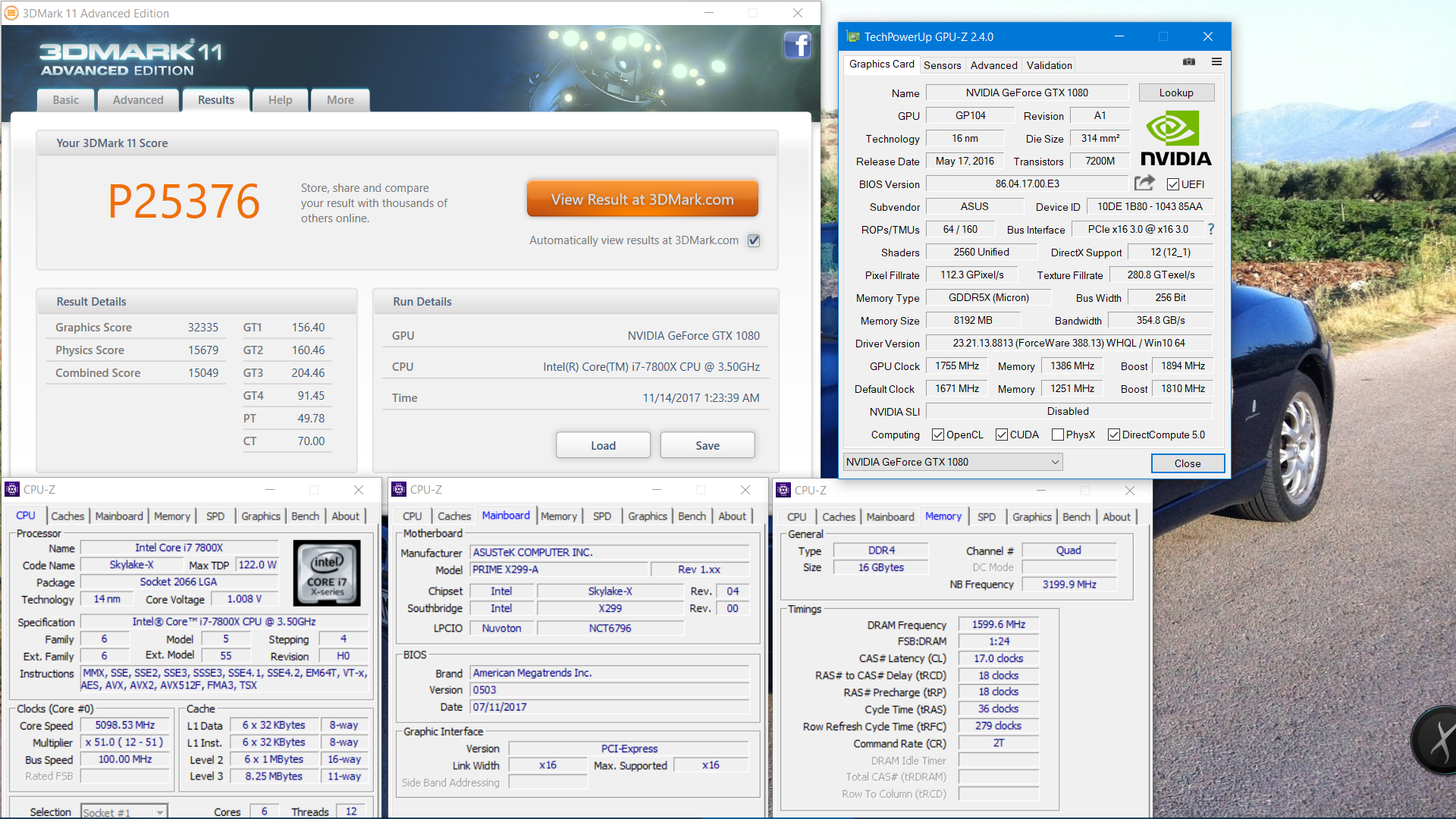Open SPD tab in the CPU-Z Memory window
This screenshot has width=1456, height=819.
(986, 516)
